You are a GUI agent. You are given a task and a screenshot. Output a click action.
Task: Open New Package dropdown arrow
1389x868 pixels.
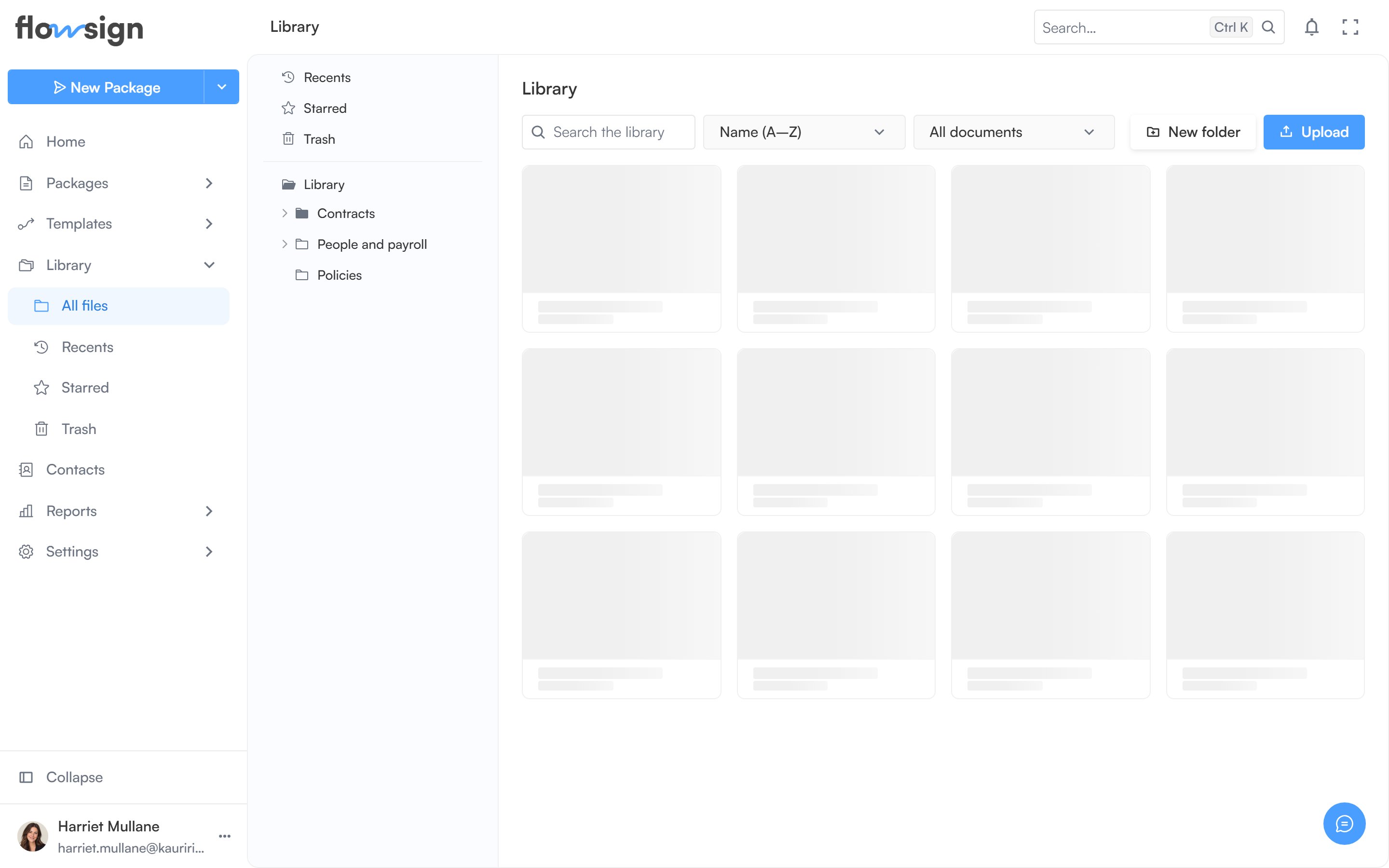(221, 87)
